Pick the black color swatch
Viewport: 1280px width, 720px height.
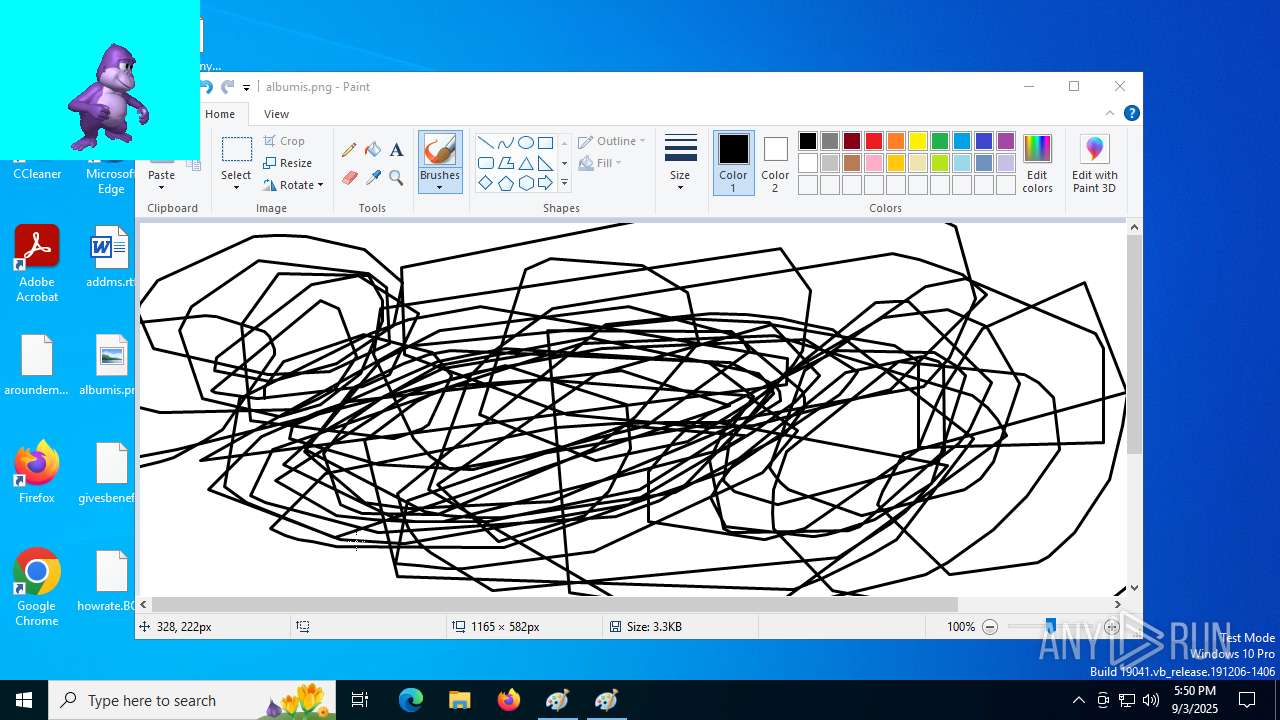[808, 141]
